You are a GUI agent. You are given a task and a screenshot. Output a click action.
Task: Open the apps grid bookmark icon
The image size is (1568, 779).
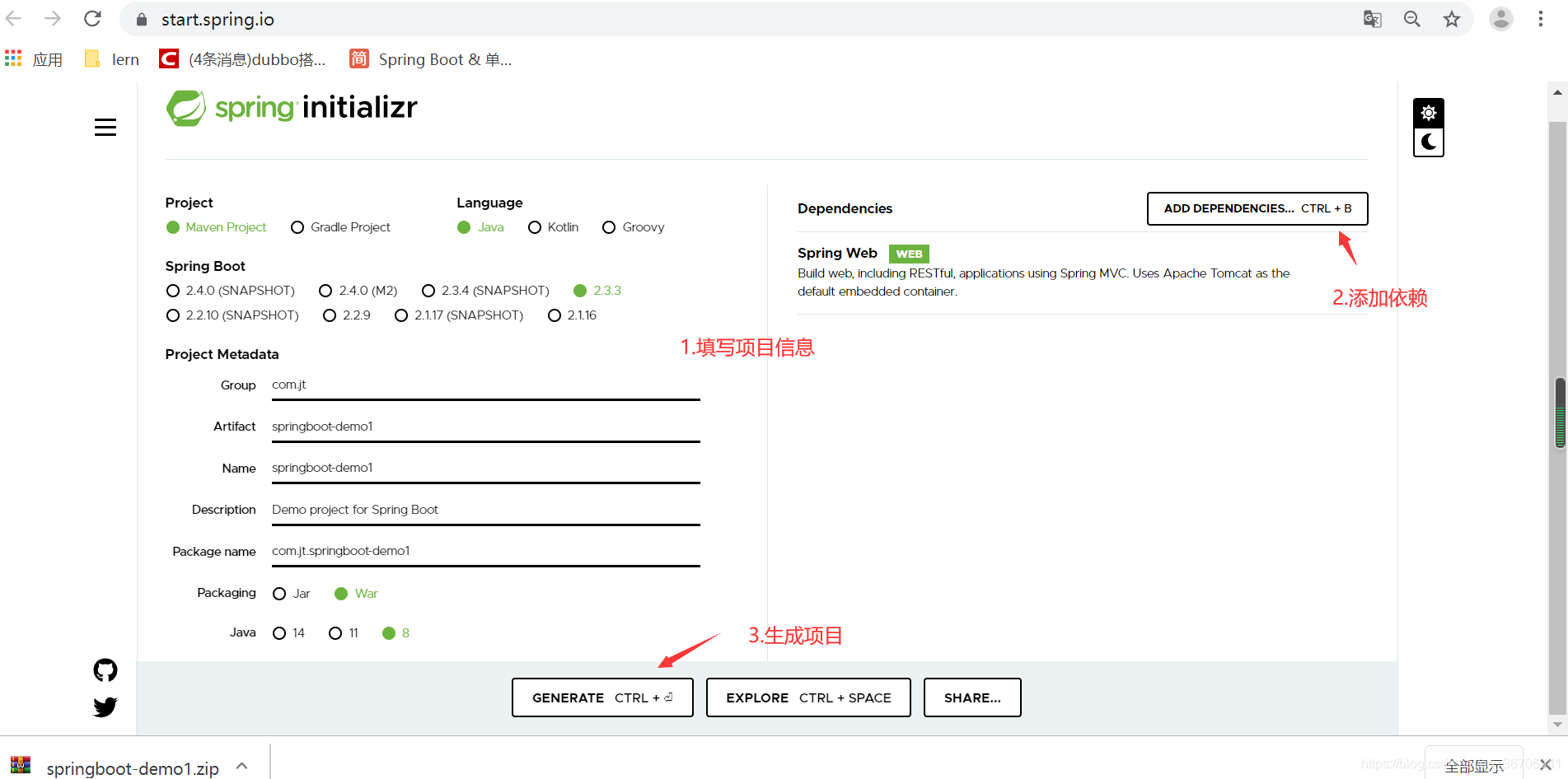click(x=13, y=58)
